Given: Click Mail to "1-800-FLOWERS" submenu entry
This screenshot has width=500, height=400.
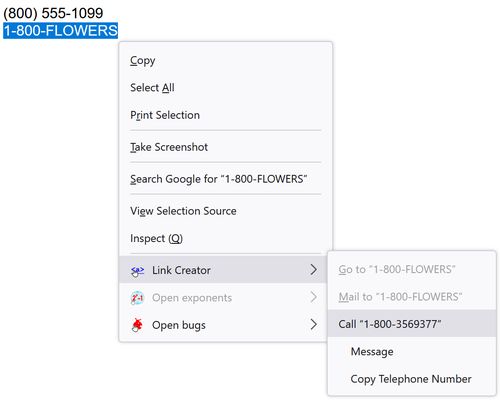Looking at the screenshot, I should click(x=412, y=296).
